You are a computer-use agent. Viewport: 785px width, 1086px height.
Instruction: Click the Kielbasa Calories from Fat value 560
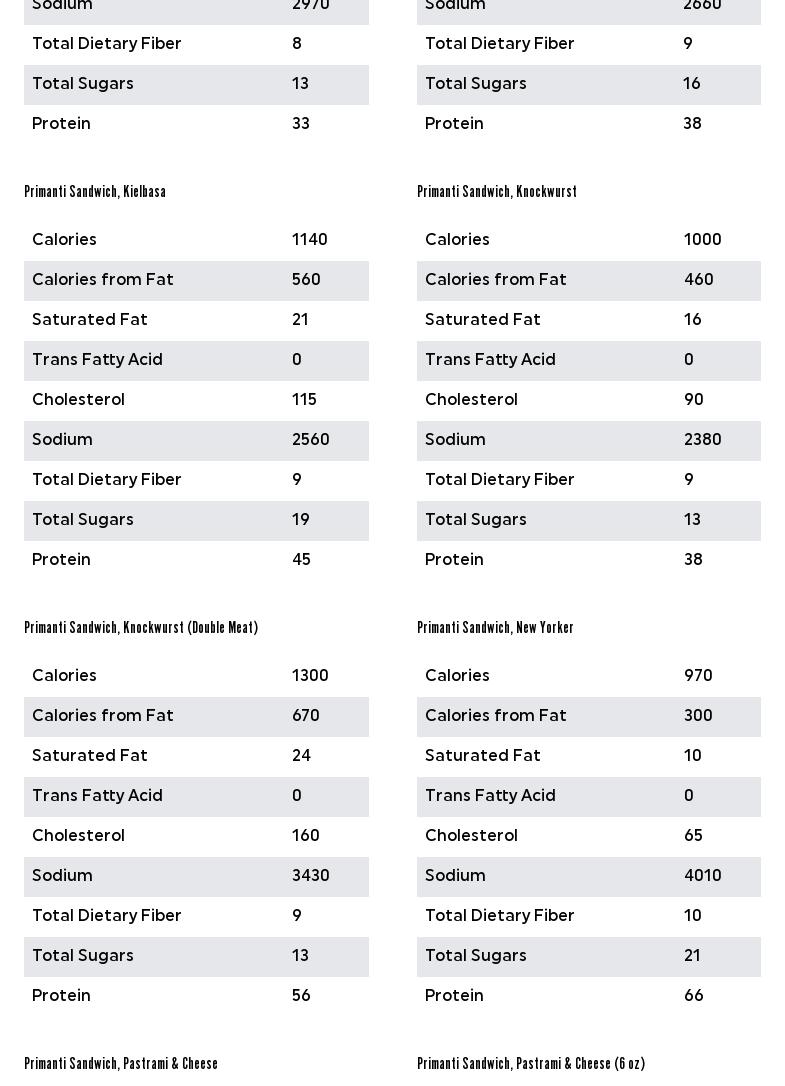(x=306, y=280)
